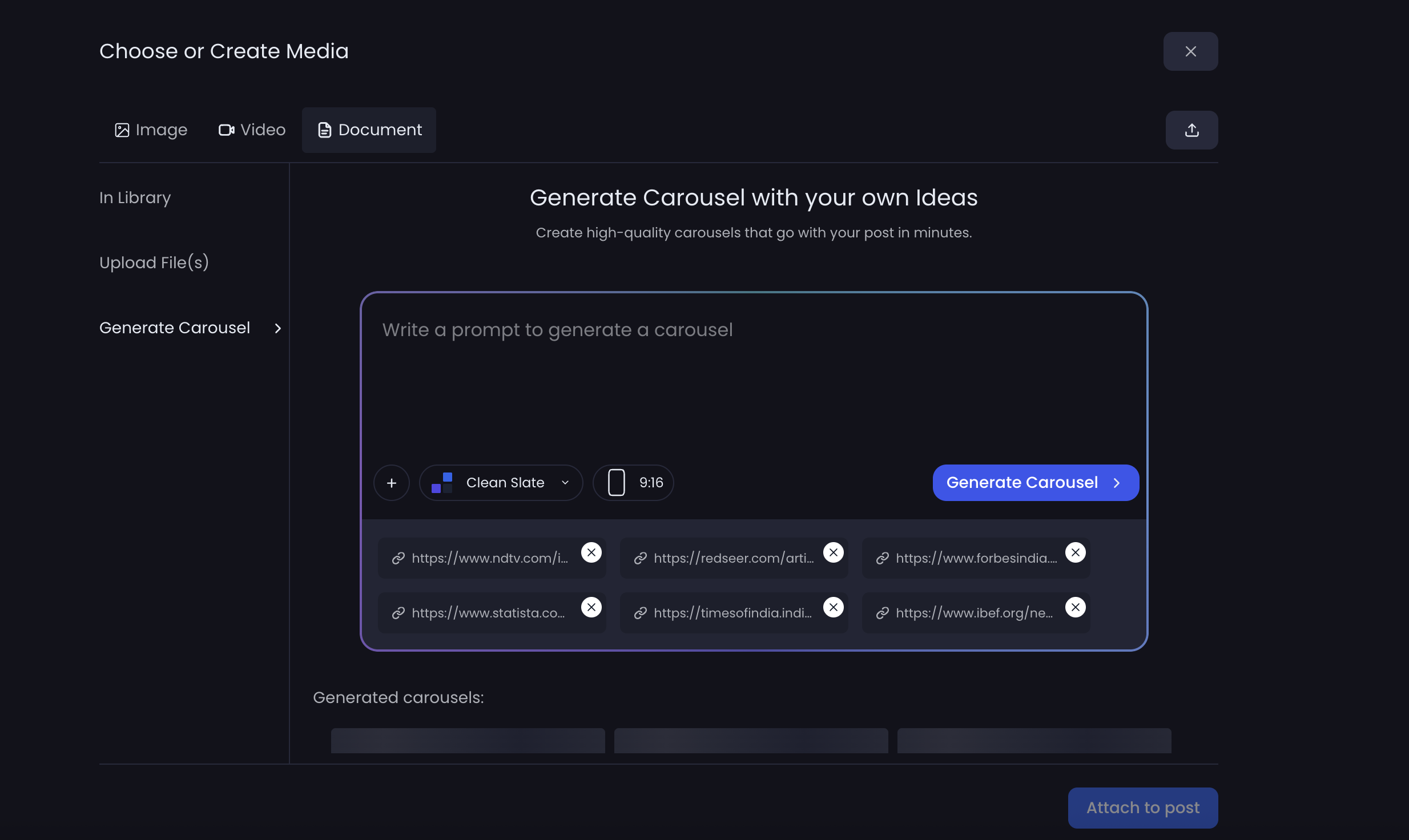Switch to the Video tab
The height and width of the screenshot is (840, 1409).
[252, 130]
